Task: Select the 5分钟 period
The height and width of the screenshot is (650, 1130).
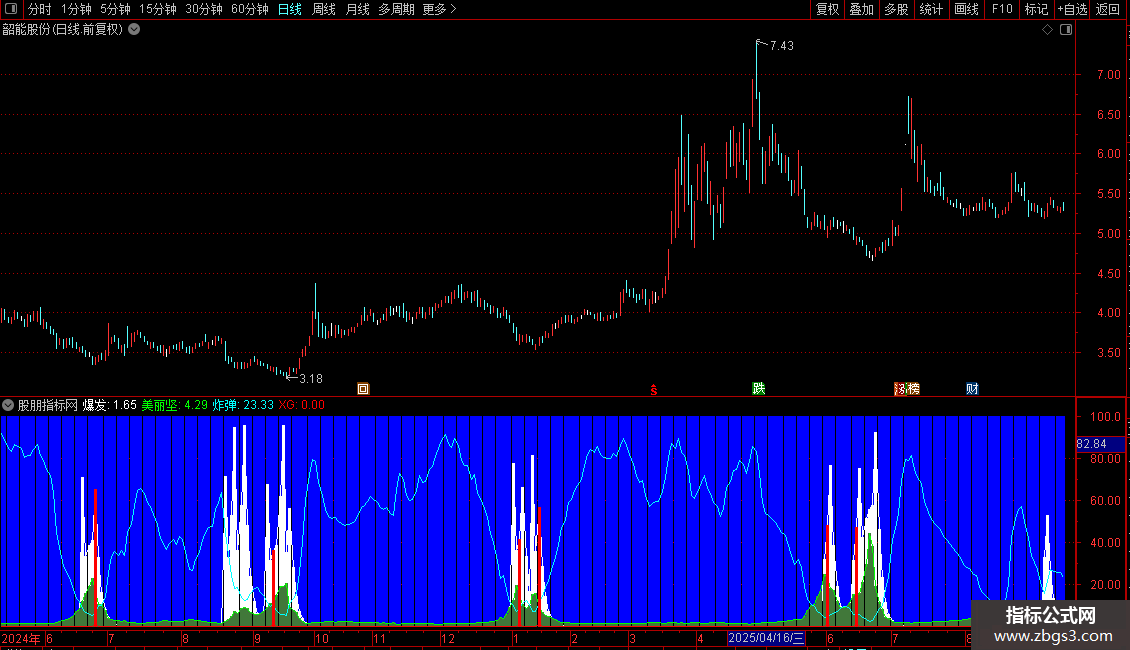Action: coord(115,9)
